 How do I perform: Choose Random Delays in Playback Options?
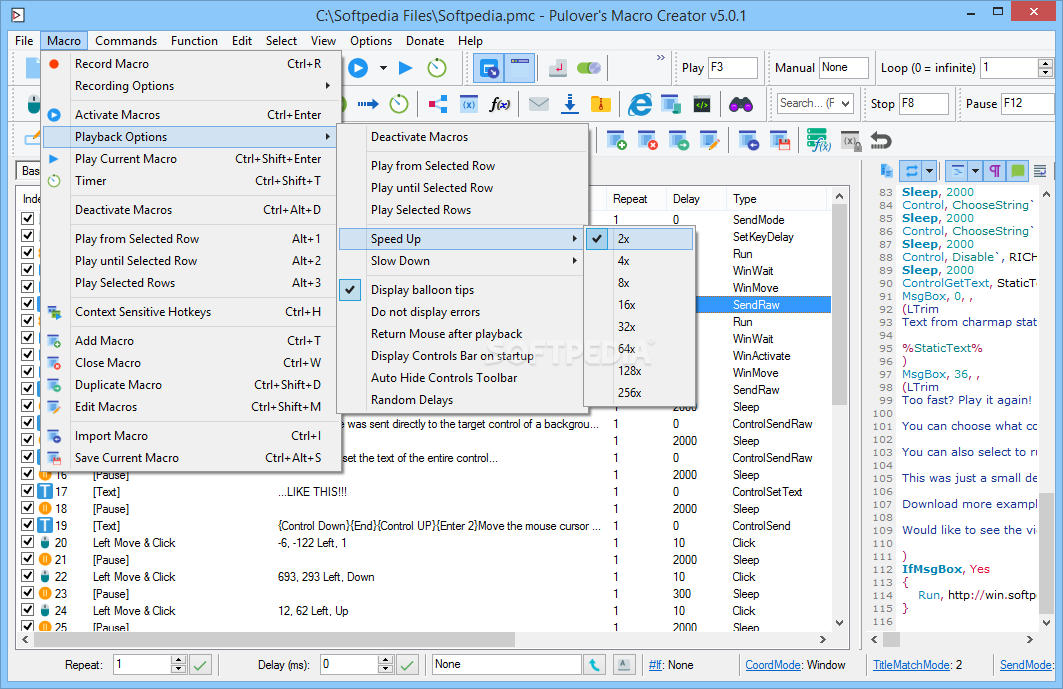pos(462,399)
